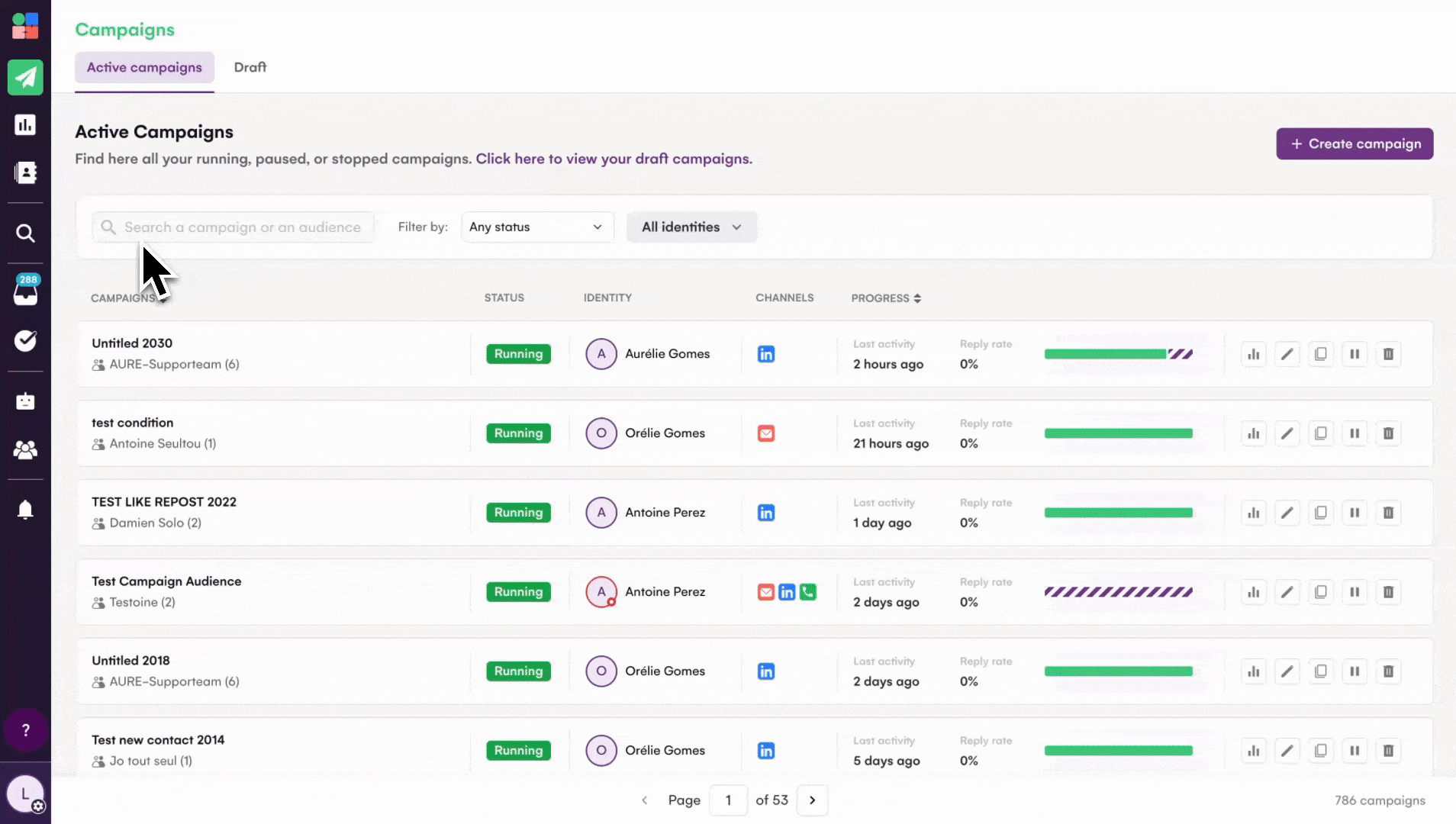1456x824 pixels.
Task: Open the Reports bar-chart icon in sidebar
Action: (x=26, y=124)
